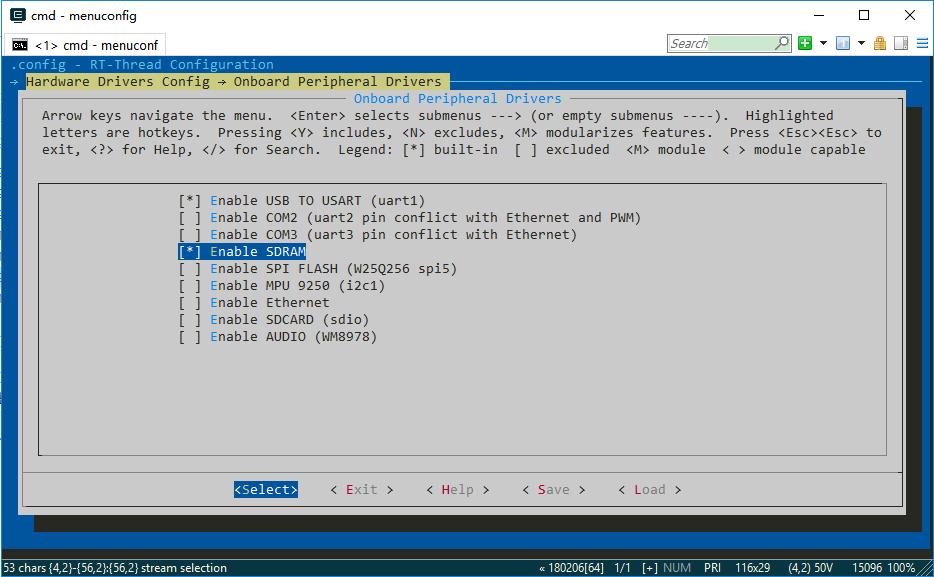Expand the dropdown arrow beside new console
Viewport: 934px width, 577px height.
coord(823,43)
